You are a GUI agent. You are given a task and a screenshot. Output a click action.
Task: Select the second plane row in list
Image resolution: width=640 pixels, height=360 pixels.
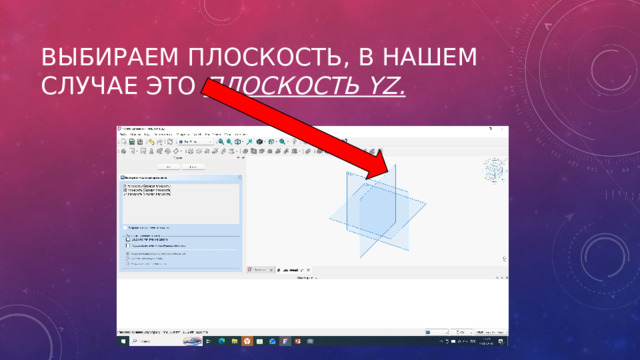[x=147, y=190]
